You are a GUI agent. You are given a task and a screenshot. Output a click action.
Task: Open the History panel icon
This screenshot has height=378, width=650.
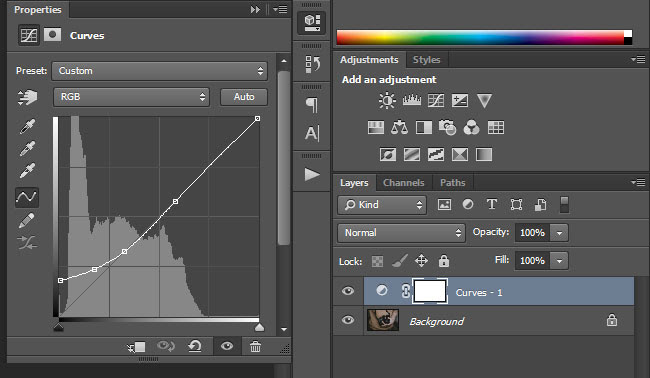coord(312,64)
